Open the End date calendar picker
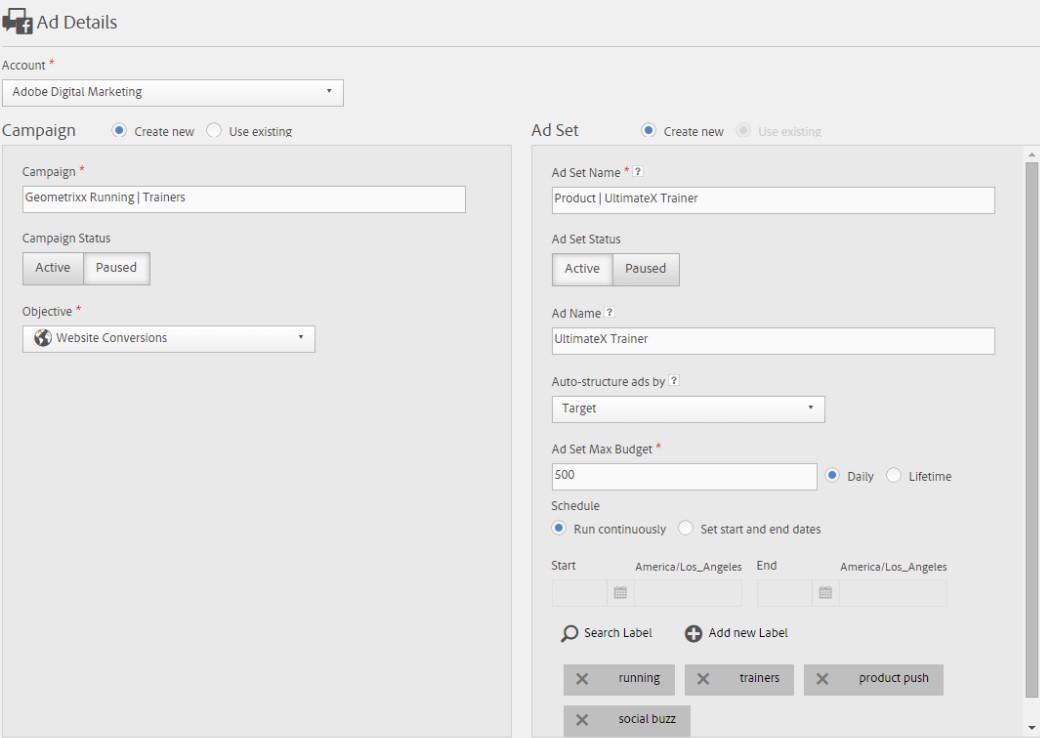Image resolution: width=1040 pixels, height=738 pixels. [825, 593]
